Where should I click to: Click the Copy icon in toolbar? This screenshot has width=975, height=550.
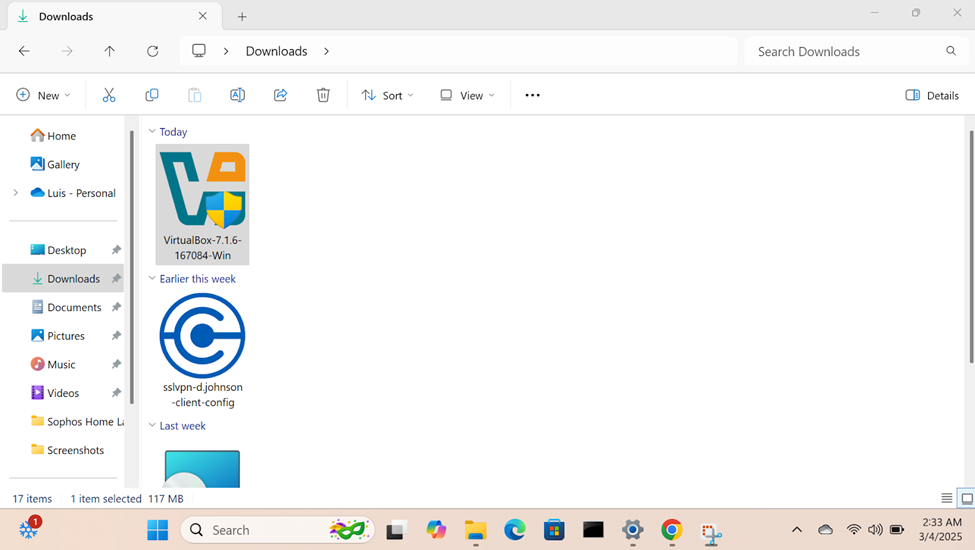[x=152, y=95]
